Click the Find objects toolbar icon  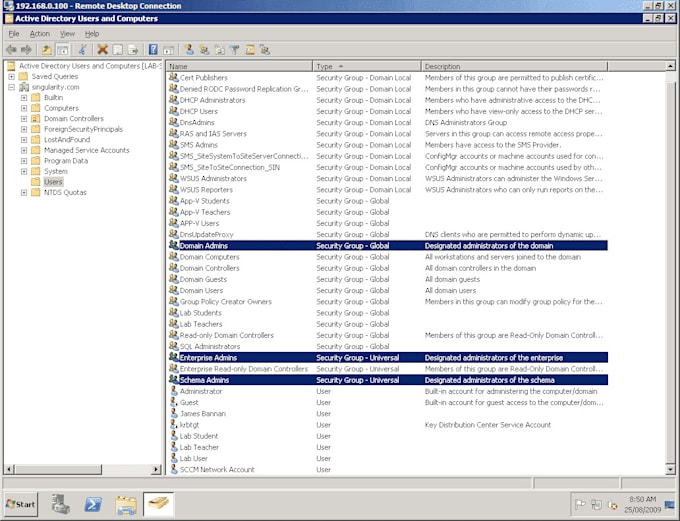point(250,50)
